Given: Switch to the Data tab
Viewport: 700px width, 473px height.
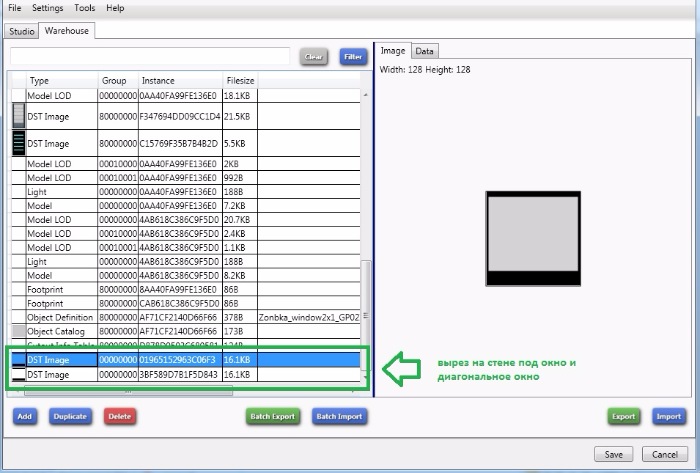Looking at the screenshot, I should [425, 51].
